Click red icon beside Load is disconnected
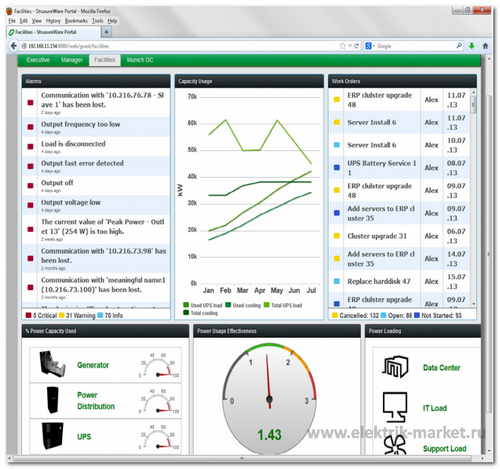500x469 pixels. pyautogui.click(x=30, y=147)
